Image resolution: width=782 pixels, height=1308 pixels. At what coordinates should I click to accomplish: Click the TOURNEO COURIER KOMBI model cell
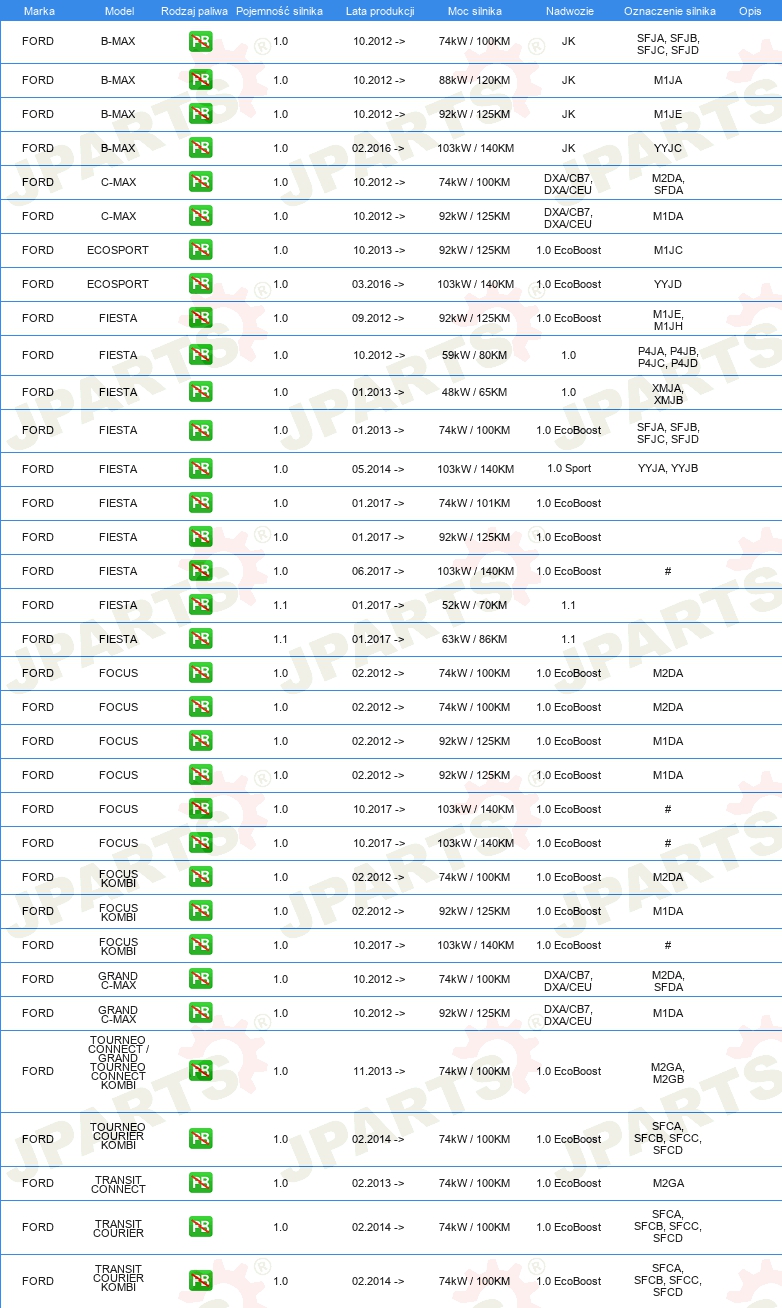118,1136
